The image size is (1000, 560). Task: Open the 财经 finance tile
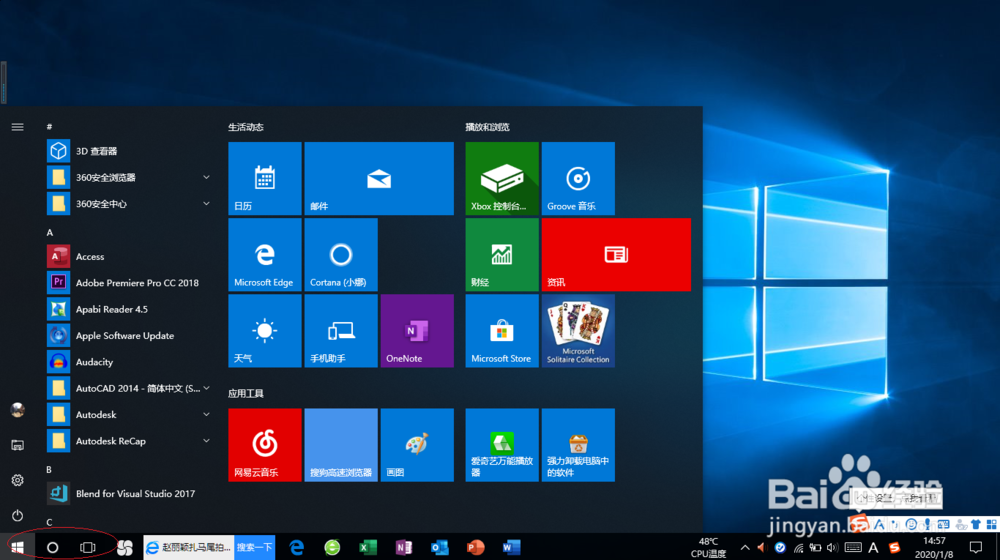[502, 254]
